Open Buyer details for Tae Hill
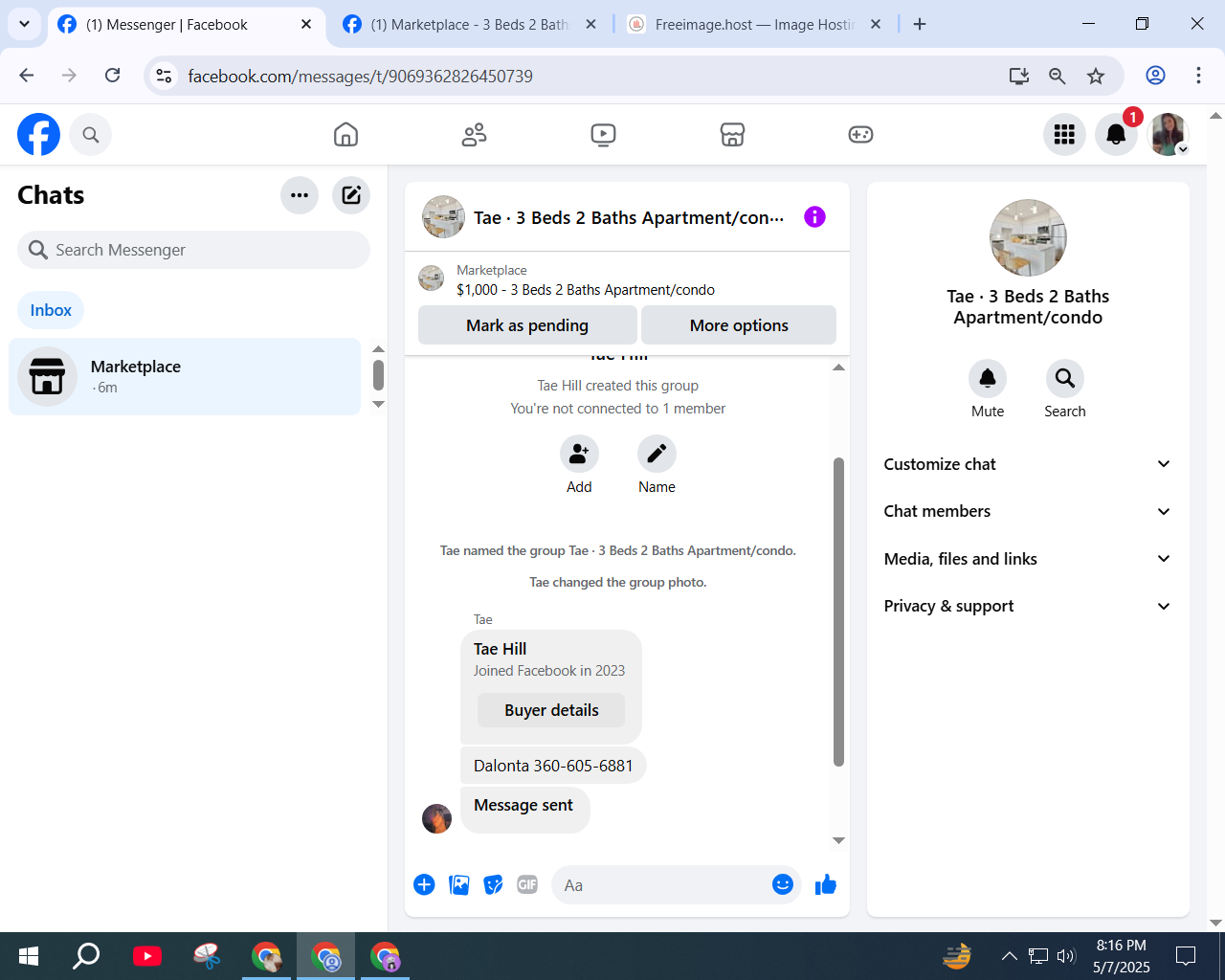 [551, 710]
